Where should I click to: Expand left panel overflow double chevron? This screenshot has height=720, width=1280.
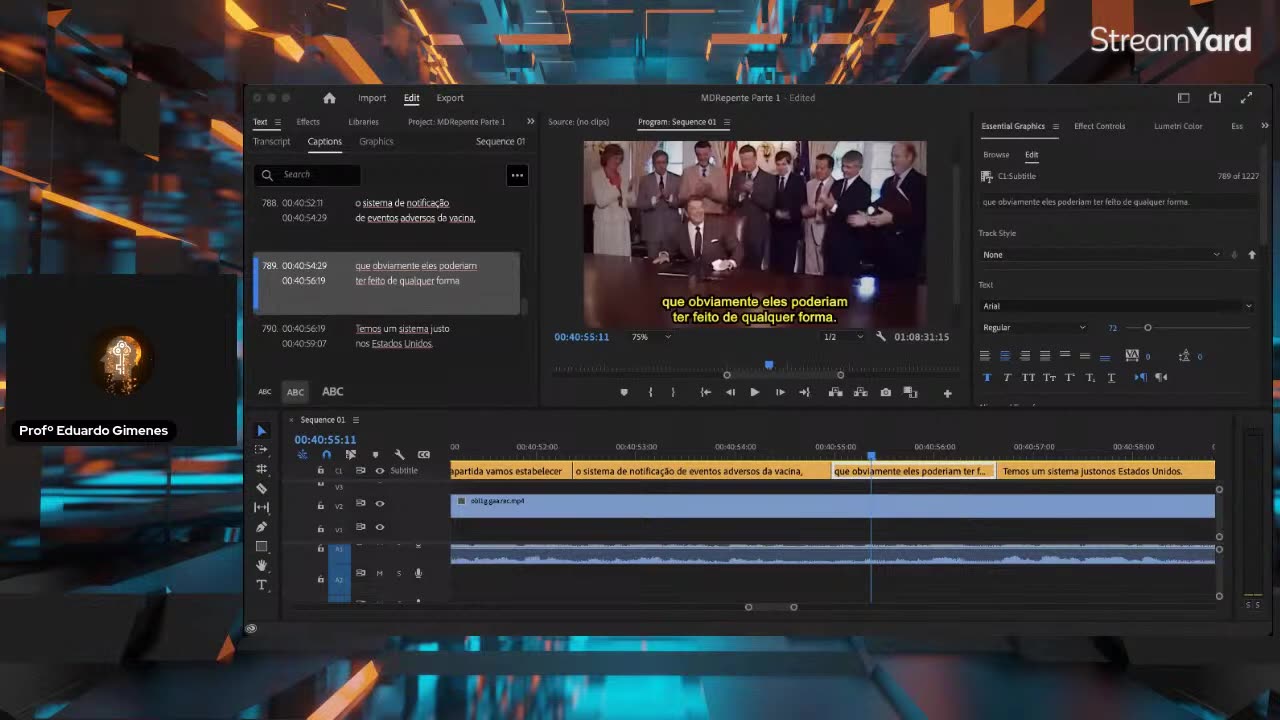[x=530, y=122]
